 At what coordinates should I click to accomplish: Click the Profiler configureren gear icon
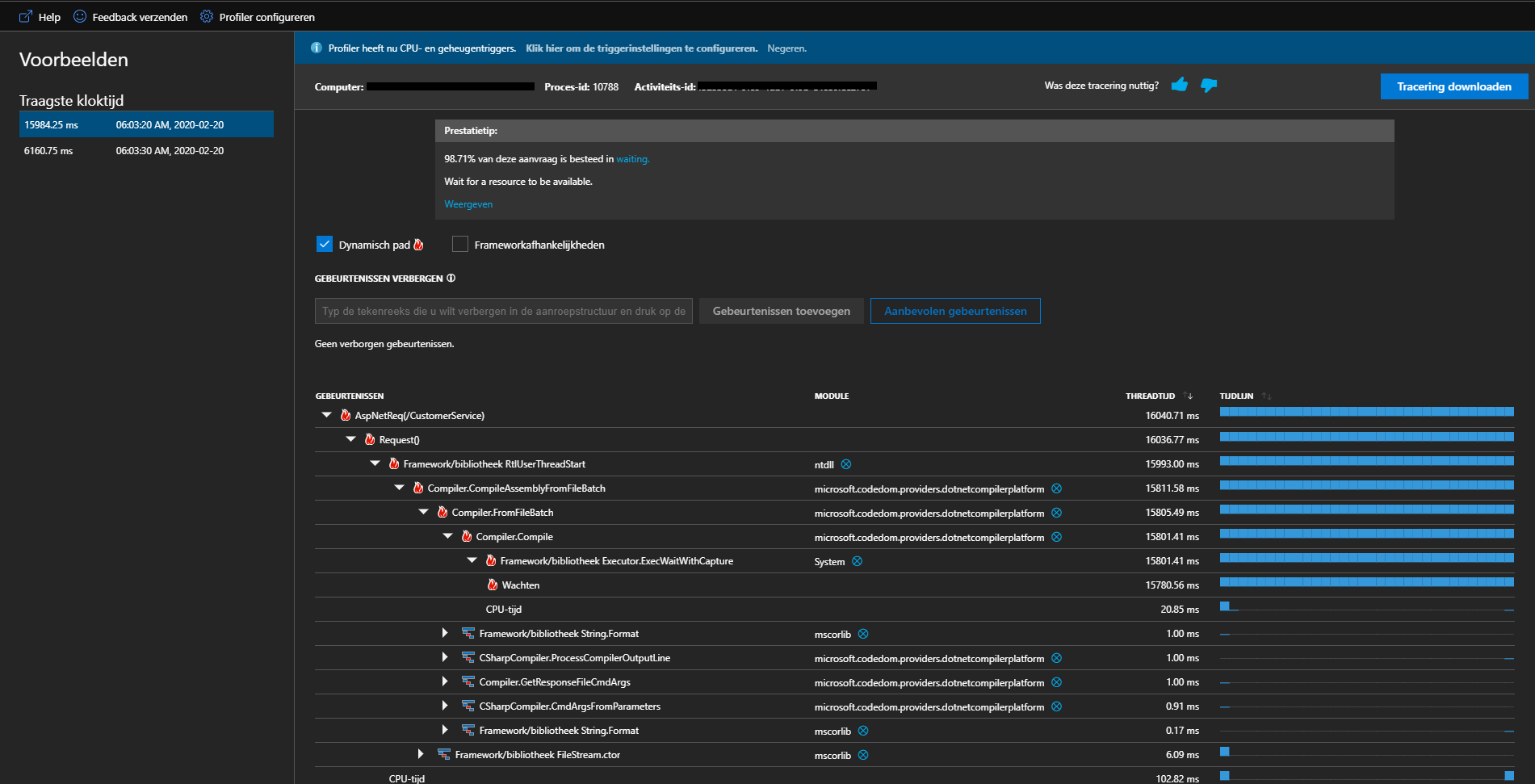tap(207, 17)
